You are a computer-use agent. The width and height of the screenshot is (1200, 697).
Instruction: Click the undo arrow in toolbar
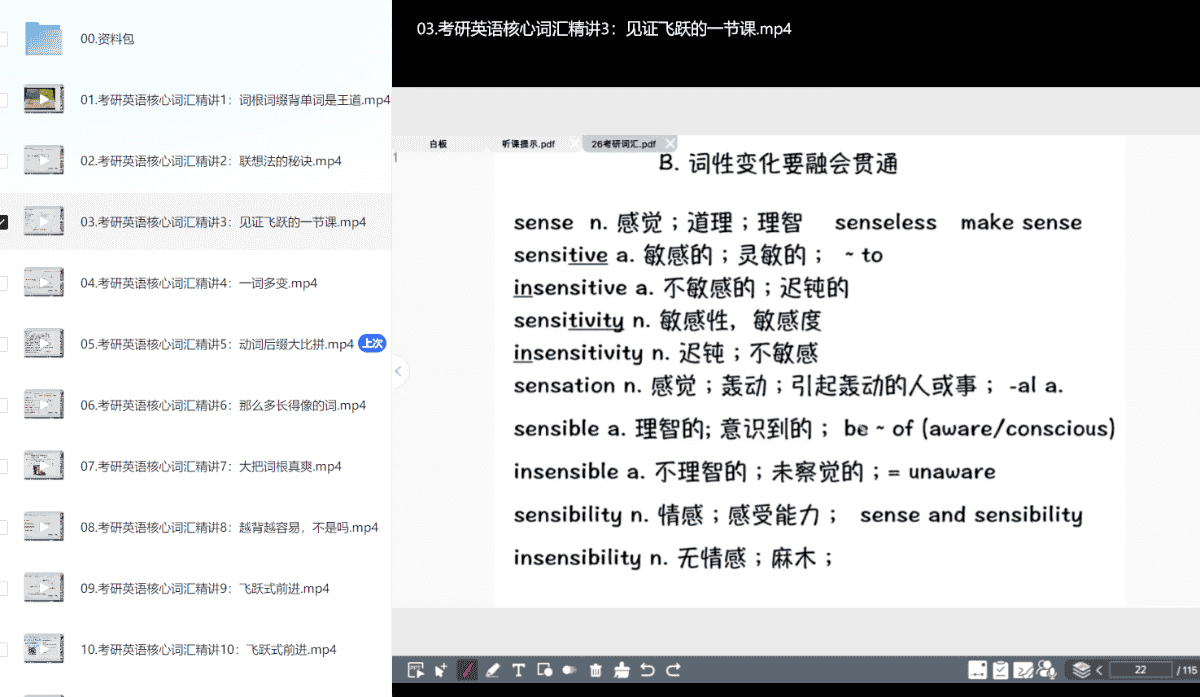pyautogui.click(x=647, y=670)
